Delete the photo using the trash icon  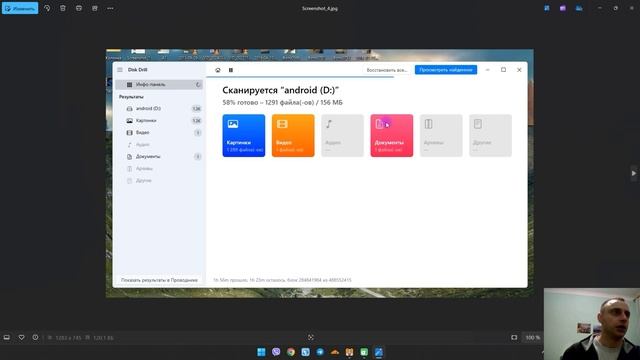point(63,8)
